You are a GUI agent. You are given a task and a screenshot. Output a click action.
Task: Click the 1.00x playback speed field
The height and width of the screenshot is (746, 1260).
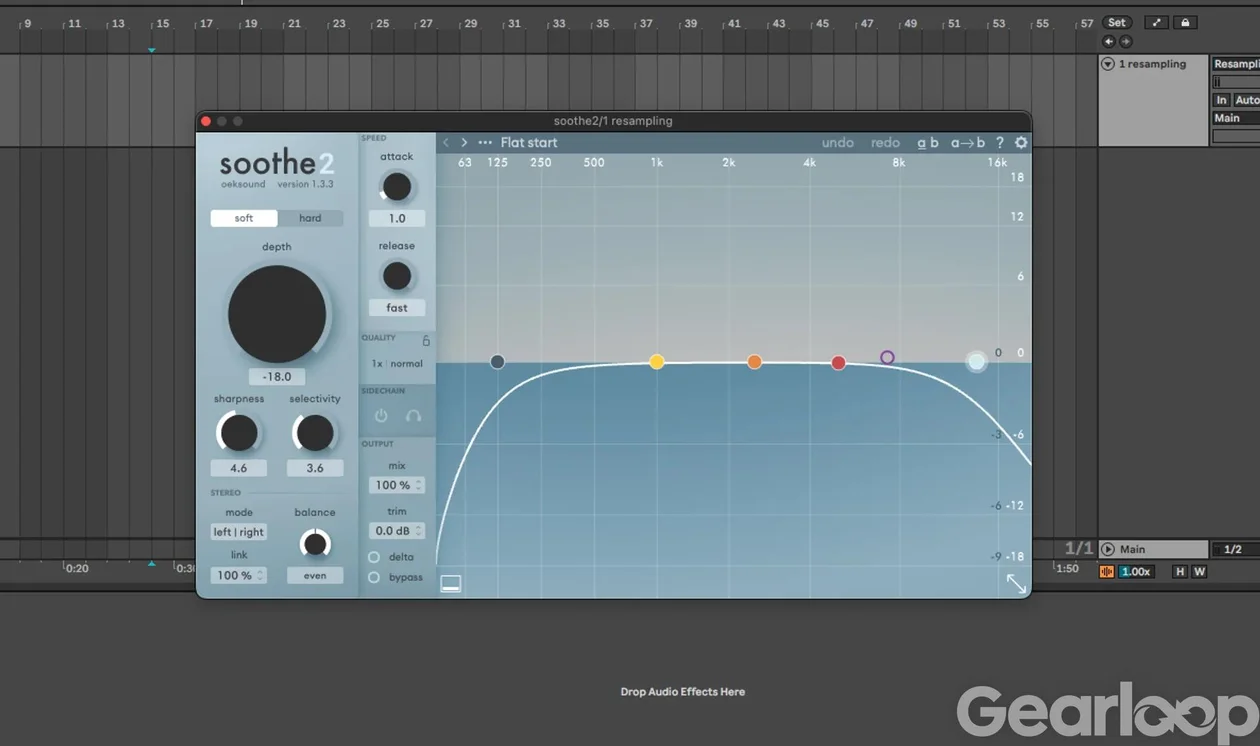1135,572
